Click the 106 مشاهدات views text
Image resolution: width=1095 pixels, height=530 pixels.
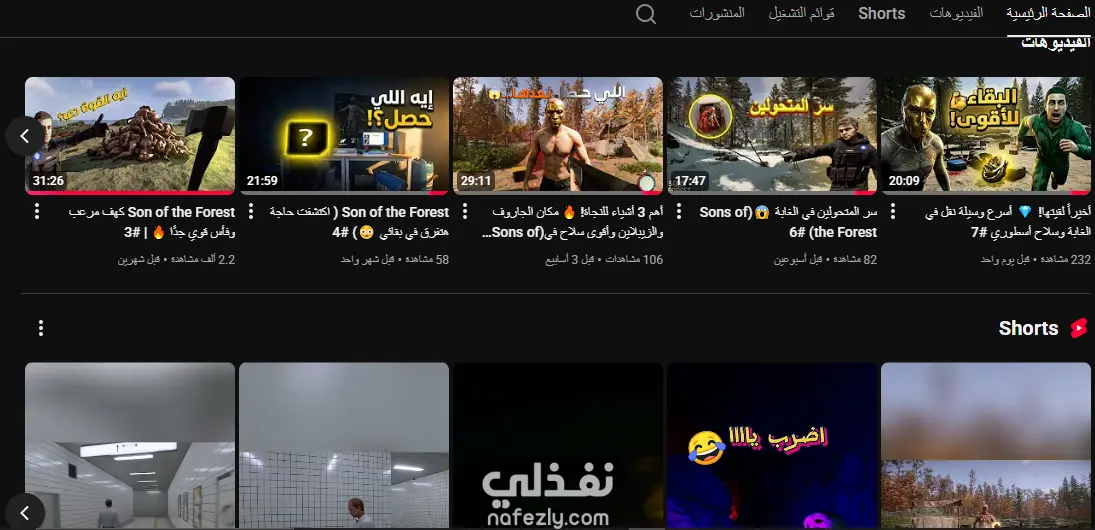pos(633,260)
